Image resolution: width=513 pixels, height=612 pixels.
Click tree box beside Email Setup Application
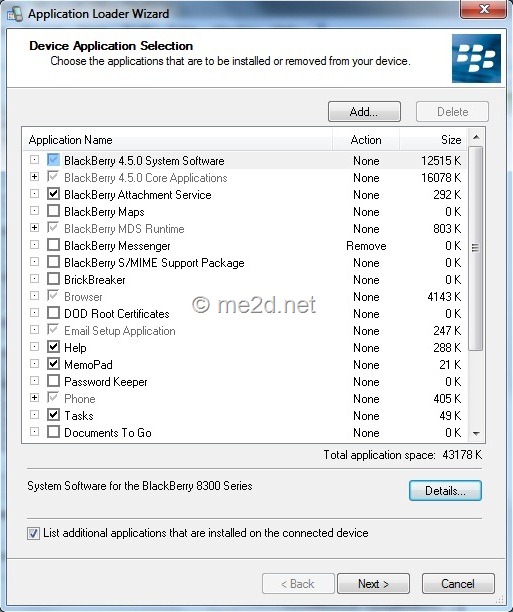coord(34,330)
